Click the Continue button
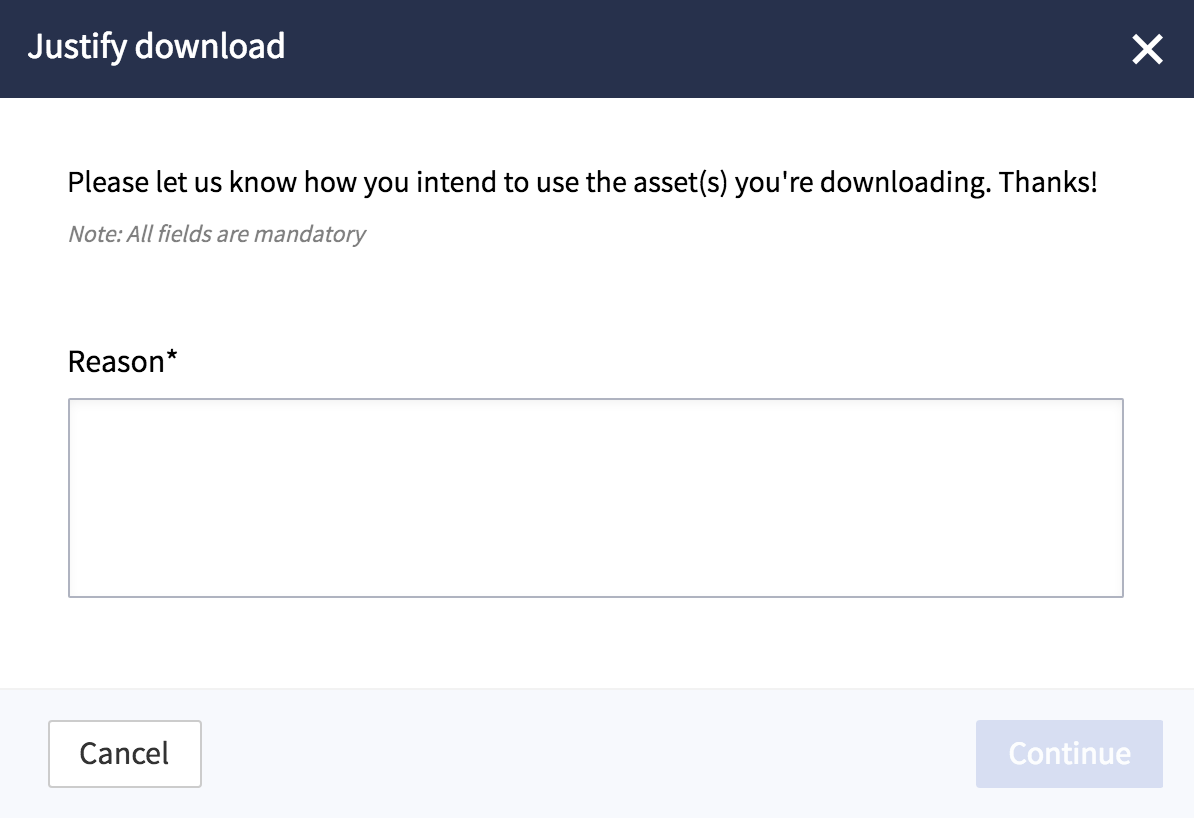The image size is (1194, 818). pyautogui.click(x=1069, y=753)
